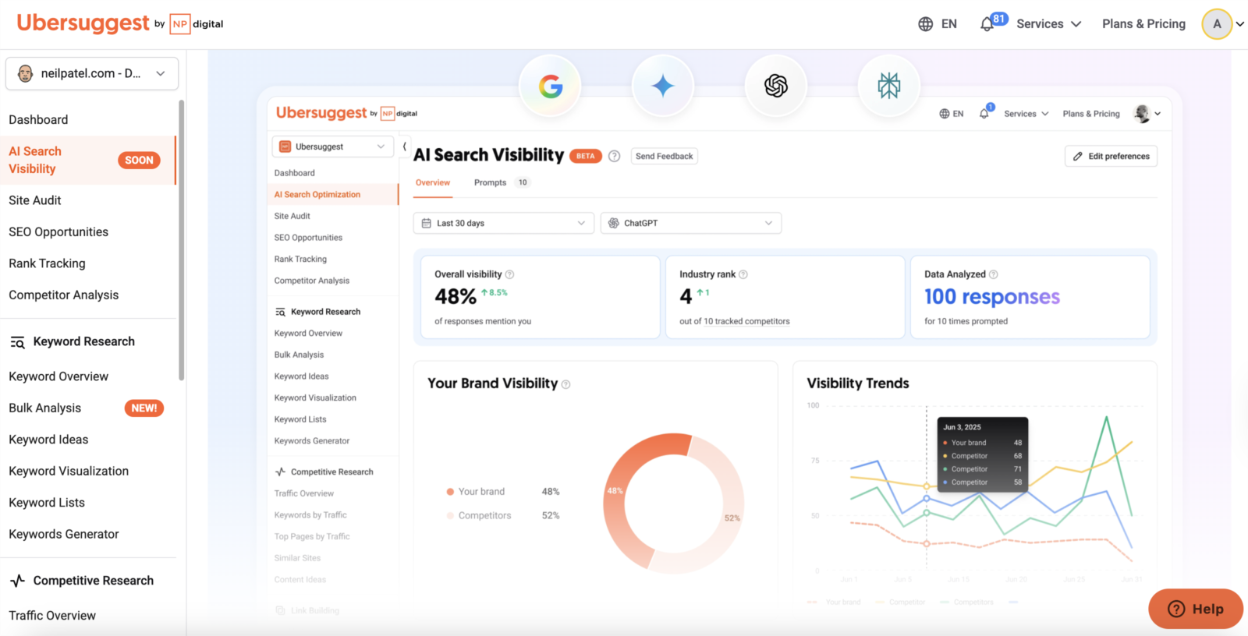Open the inner Ubersuggest project selector

(333, 146)
